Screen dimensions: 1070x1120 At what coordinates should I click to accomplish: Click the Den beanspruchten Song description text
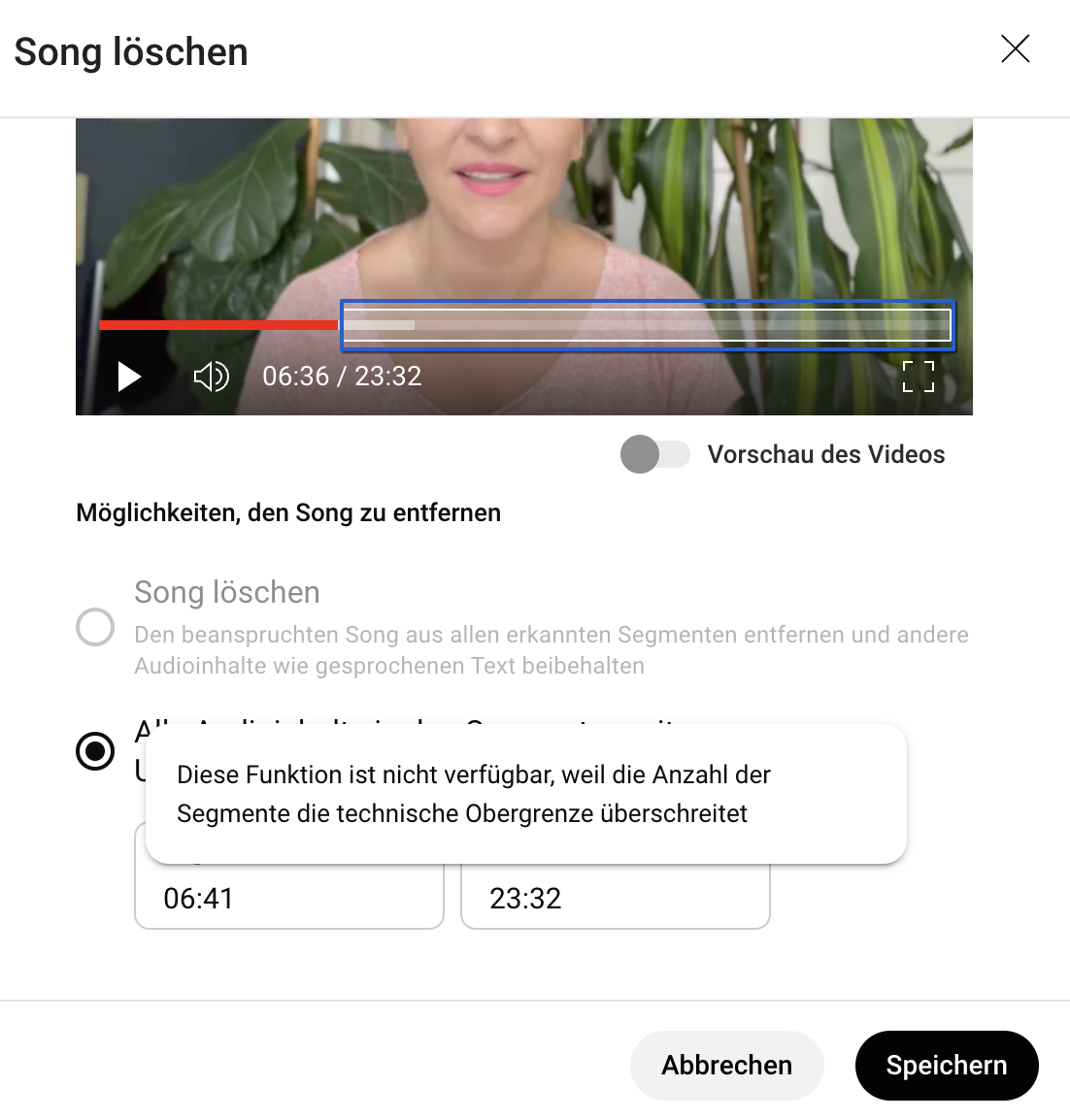coord(552,650)
